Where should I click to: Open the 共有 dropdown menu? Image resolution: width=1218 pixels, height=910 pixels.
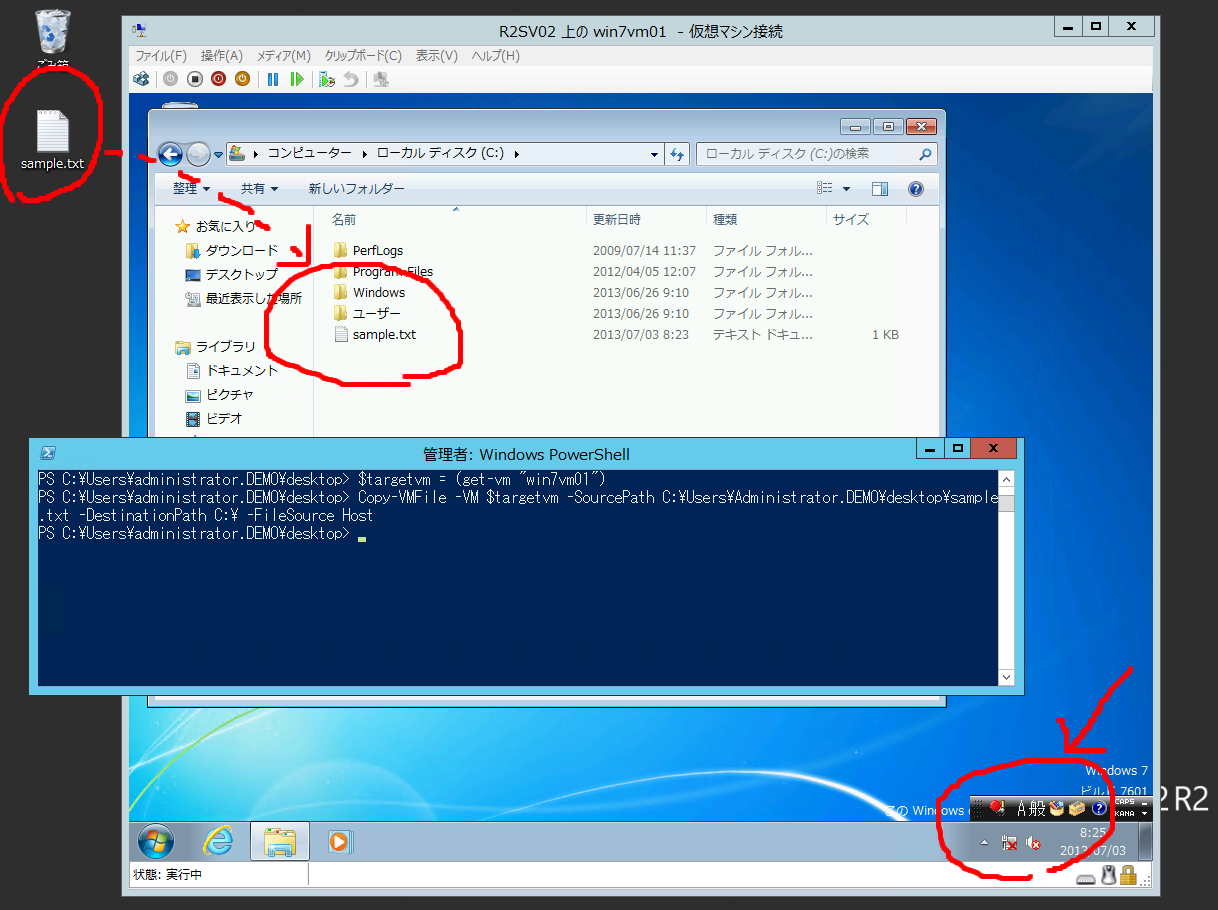(x=259, y=188)
